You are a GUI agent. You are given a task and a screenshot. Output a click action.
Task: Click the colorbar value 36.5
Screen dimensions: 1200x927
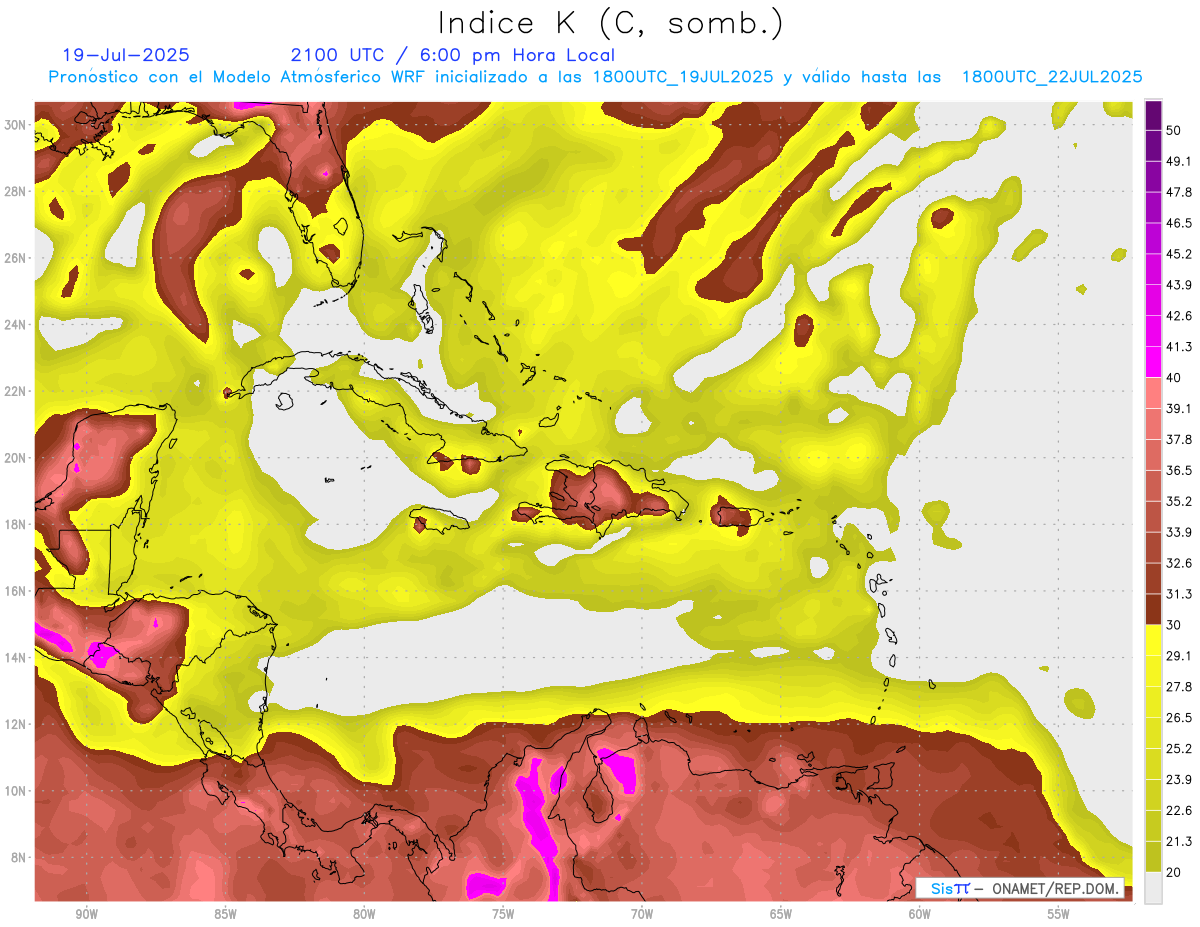[1179, 470]
